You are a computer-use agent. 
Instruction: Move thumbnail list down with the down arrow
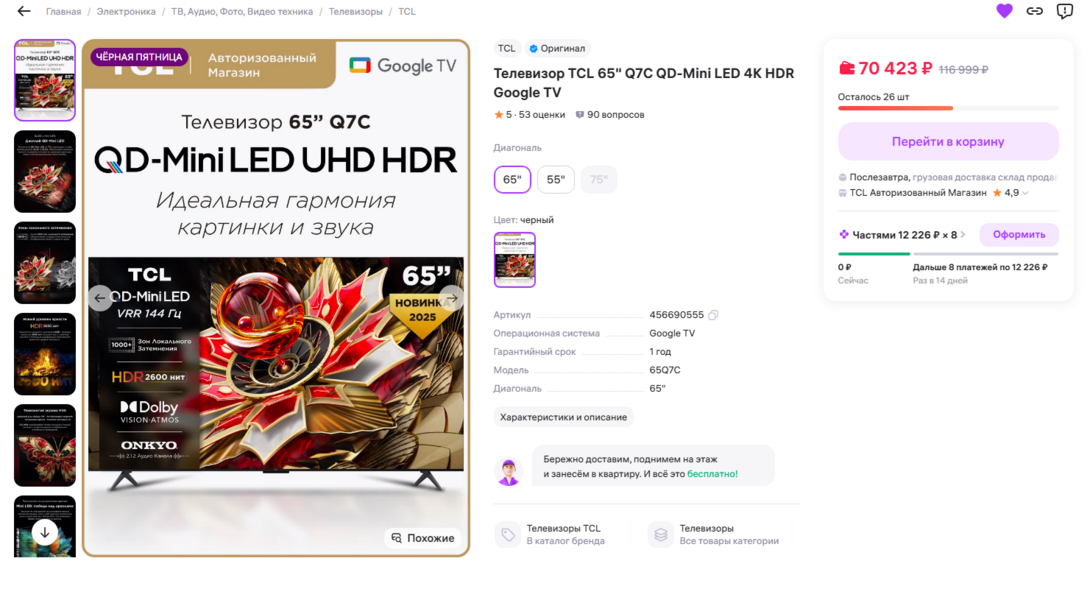(x=44, y=533)
